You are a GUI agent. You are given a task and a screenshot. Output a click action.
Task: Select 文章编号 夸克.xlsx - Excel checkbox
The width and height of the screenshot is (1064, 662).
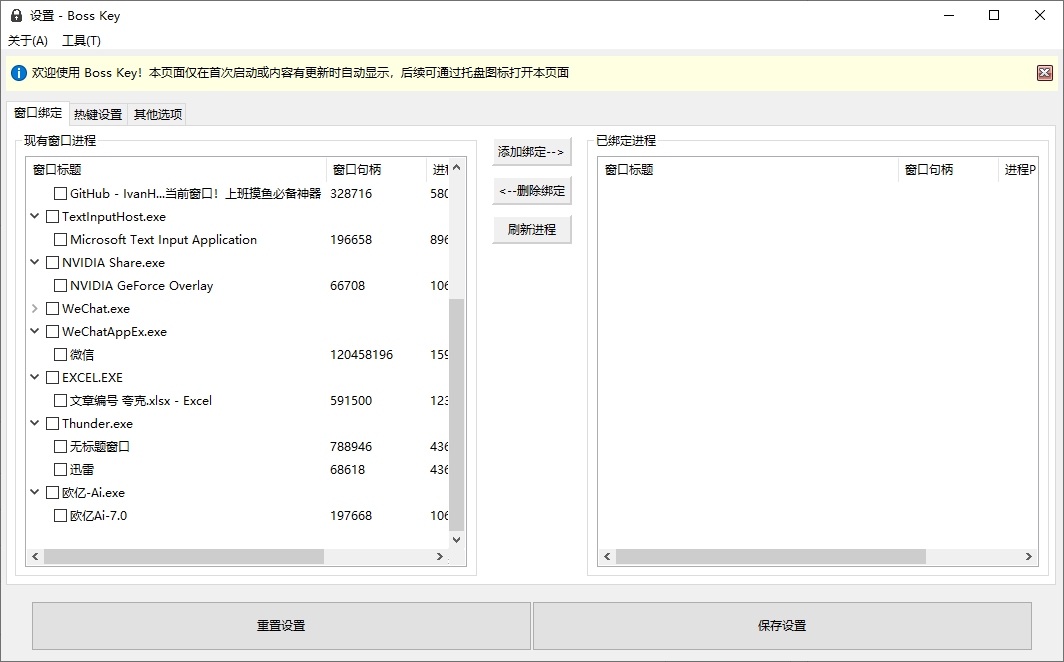[61, 401]
